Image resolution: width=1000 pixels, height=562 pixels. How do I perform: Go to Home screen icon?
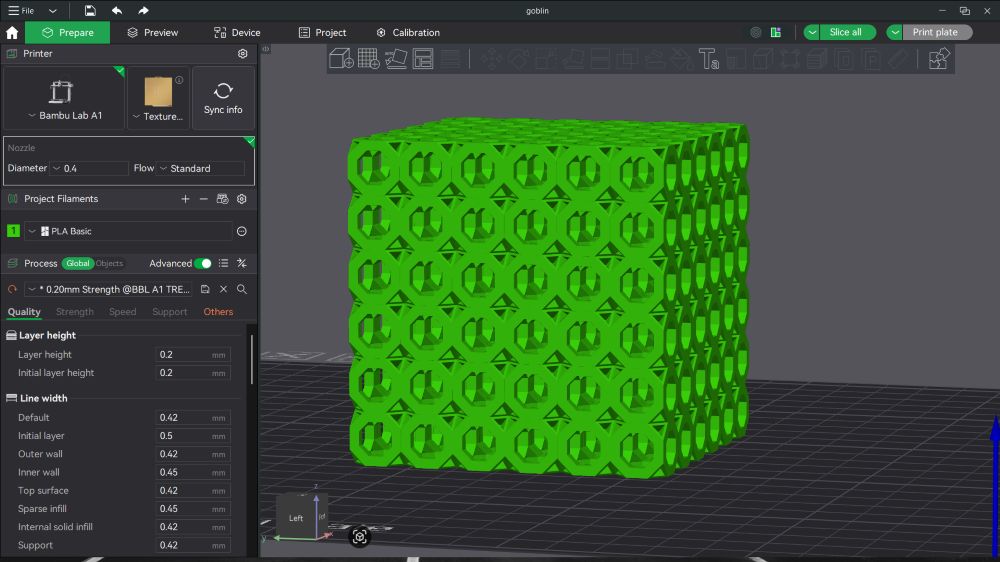click(x=11, y=33)
